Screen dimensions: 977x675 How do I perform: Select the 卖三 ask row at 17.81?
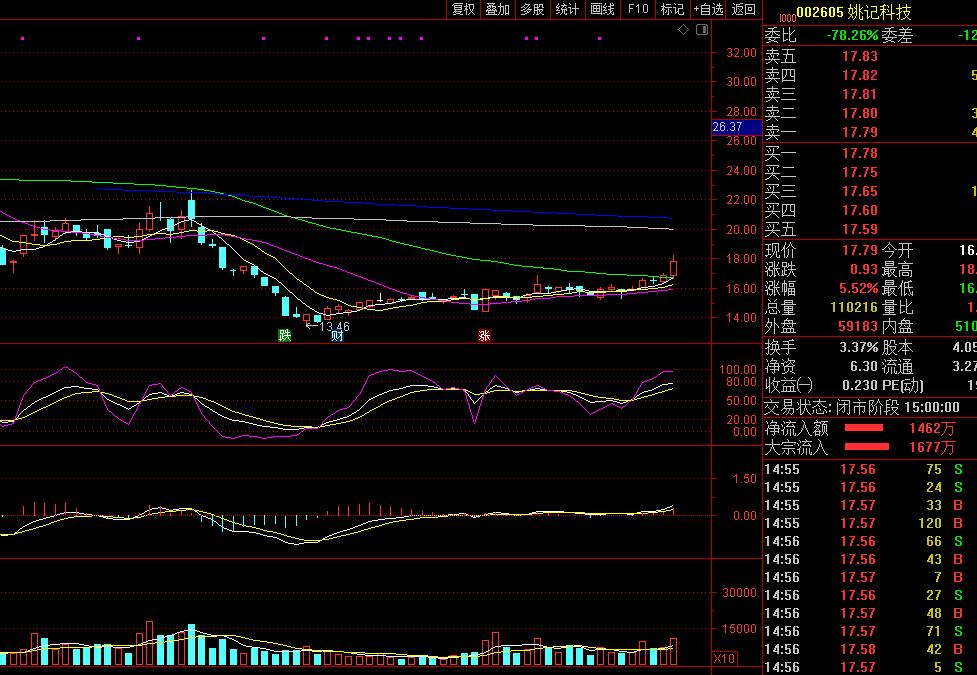(870, 94)
